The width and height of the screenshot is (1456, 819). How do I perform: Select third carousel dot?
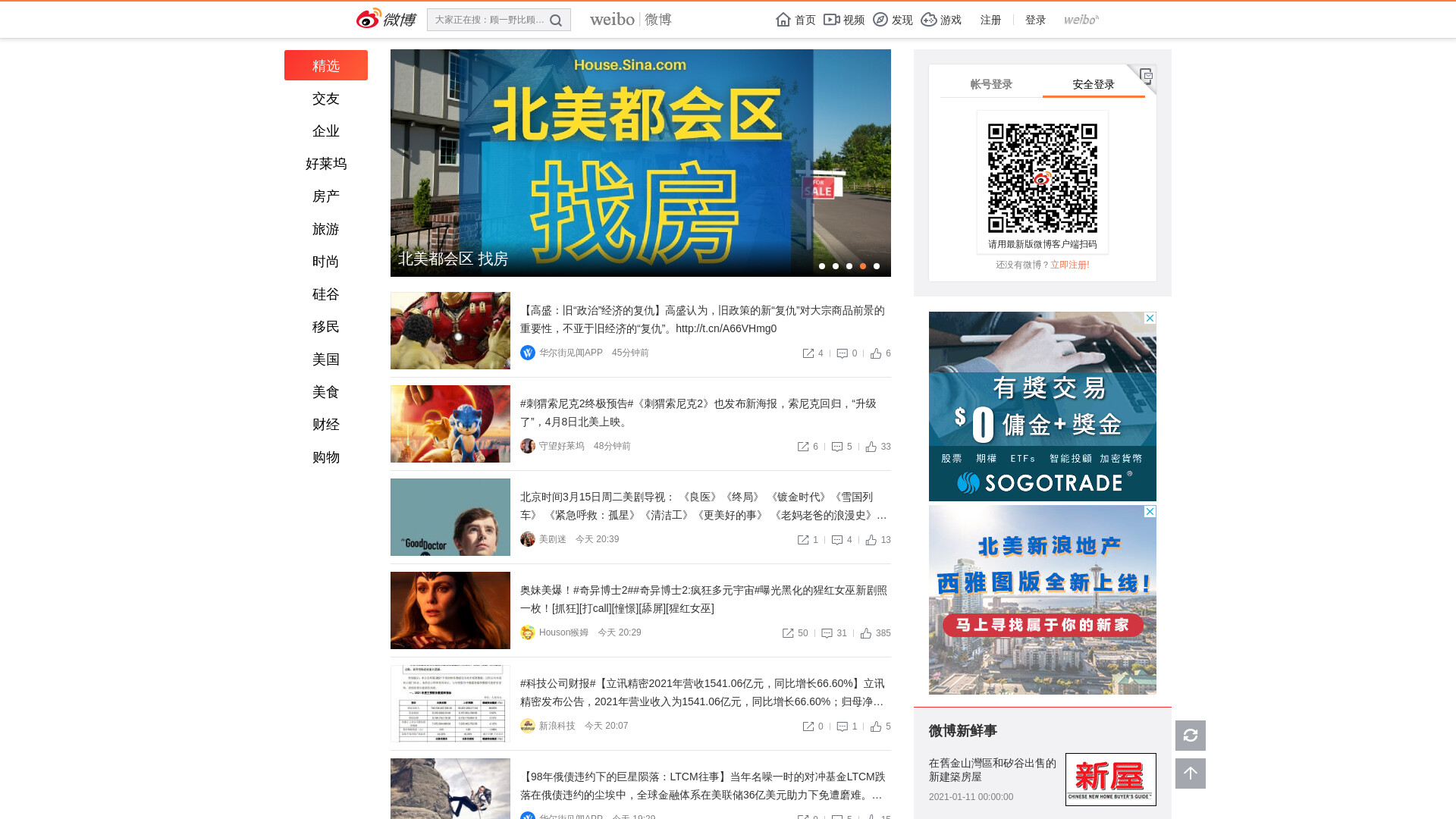tap(849, 266)
